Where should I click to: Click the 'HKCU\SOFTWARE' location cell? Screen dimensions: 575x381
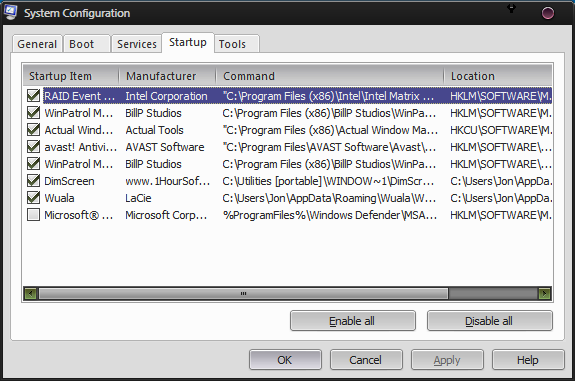501,130
